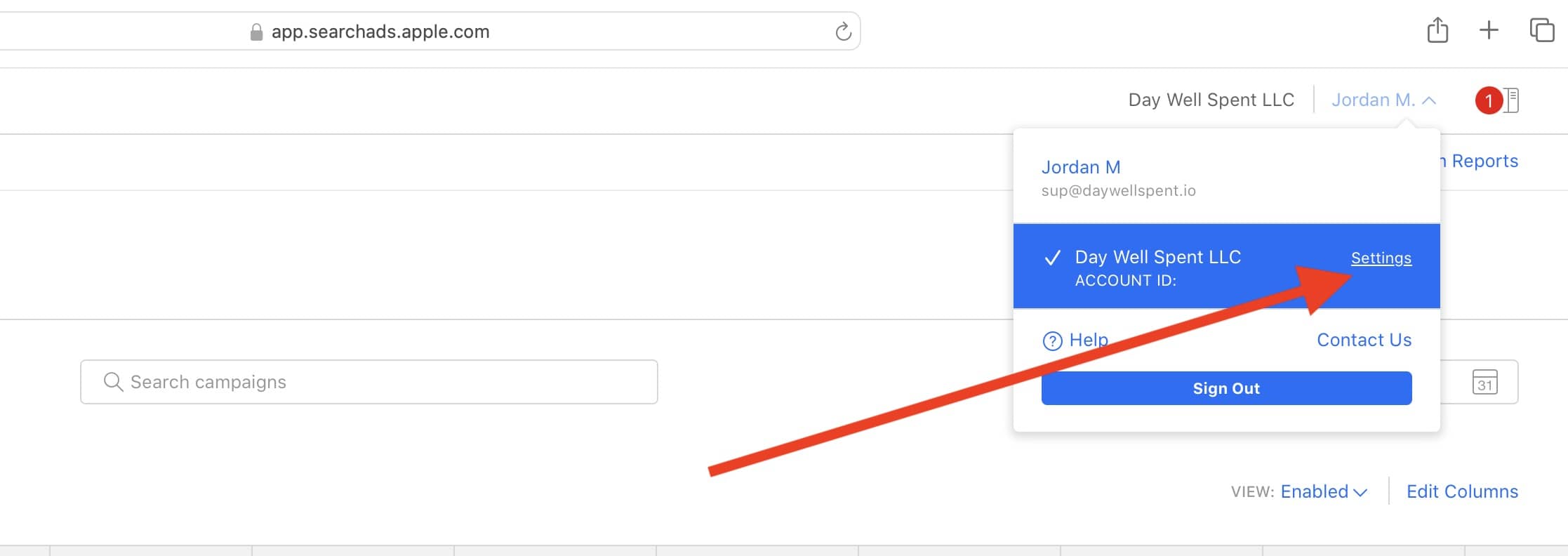1568x556 pixels.
Task: Open the Contact Us link
Action: tap(1364, 340)
